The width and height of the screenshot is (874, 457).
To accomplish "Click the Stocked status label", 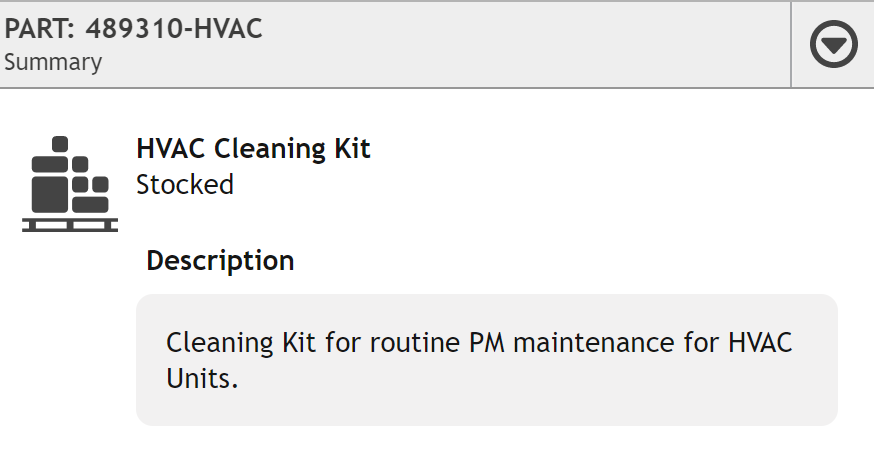I will 185,184.
